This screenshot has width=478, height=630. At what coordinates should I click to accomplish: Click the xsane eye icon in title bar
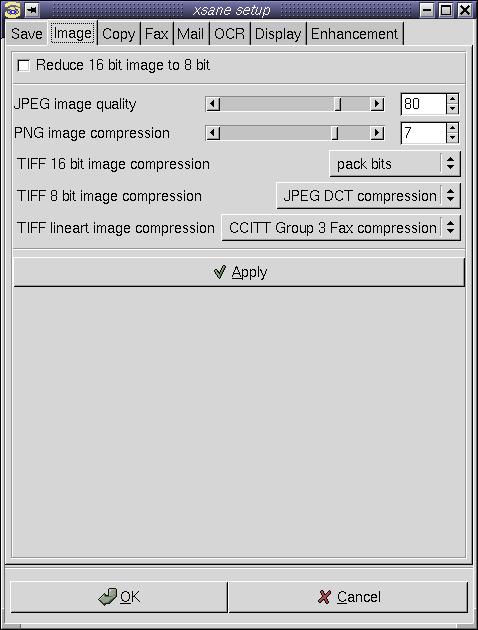coord(12,10)
